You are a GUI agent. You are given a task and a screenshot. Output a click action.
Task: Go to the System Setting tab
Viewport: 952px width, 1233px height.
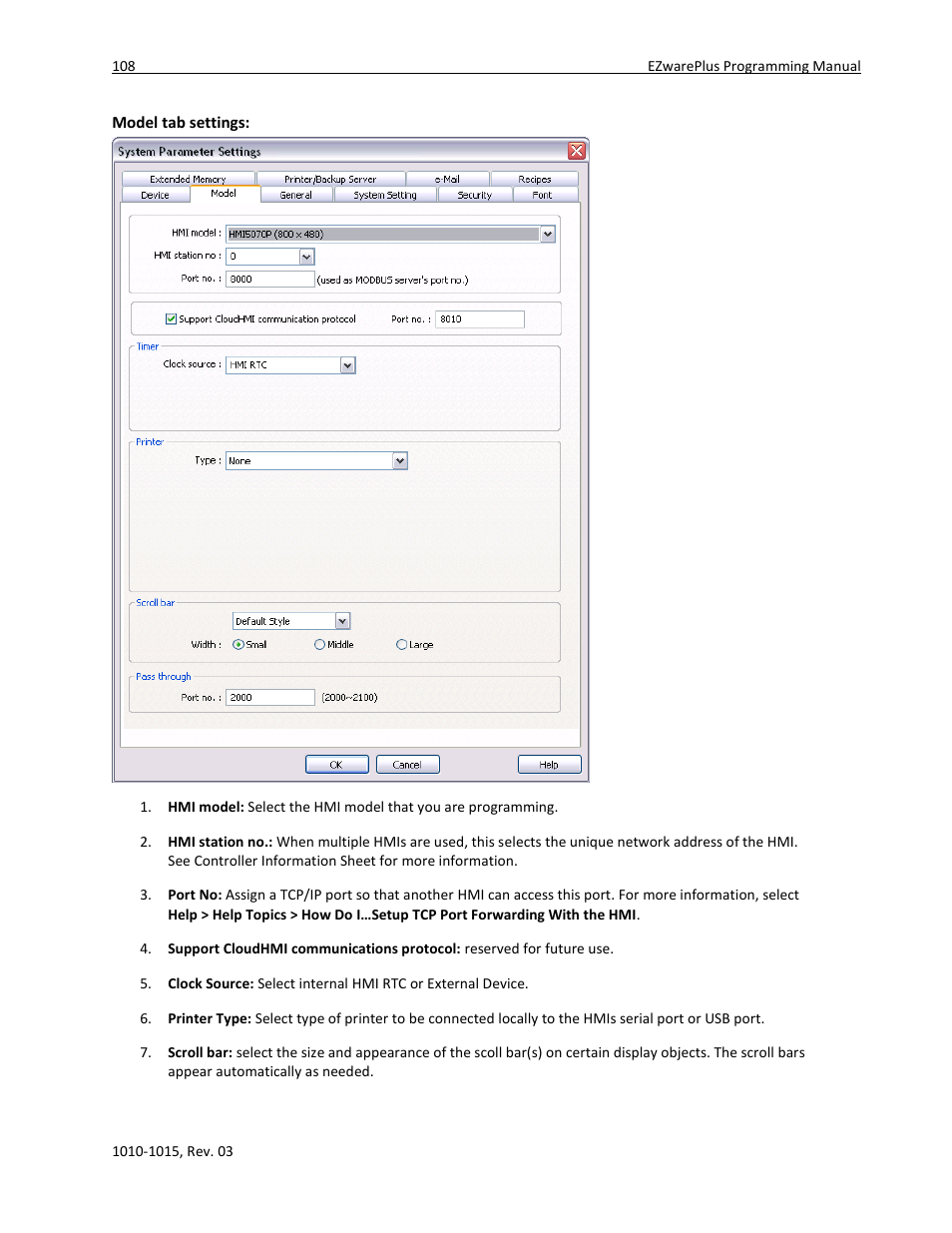(x=385, y=195)
